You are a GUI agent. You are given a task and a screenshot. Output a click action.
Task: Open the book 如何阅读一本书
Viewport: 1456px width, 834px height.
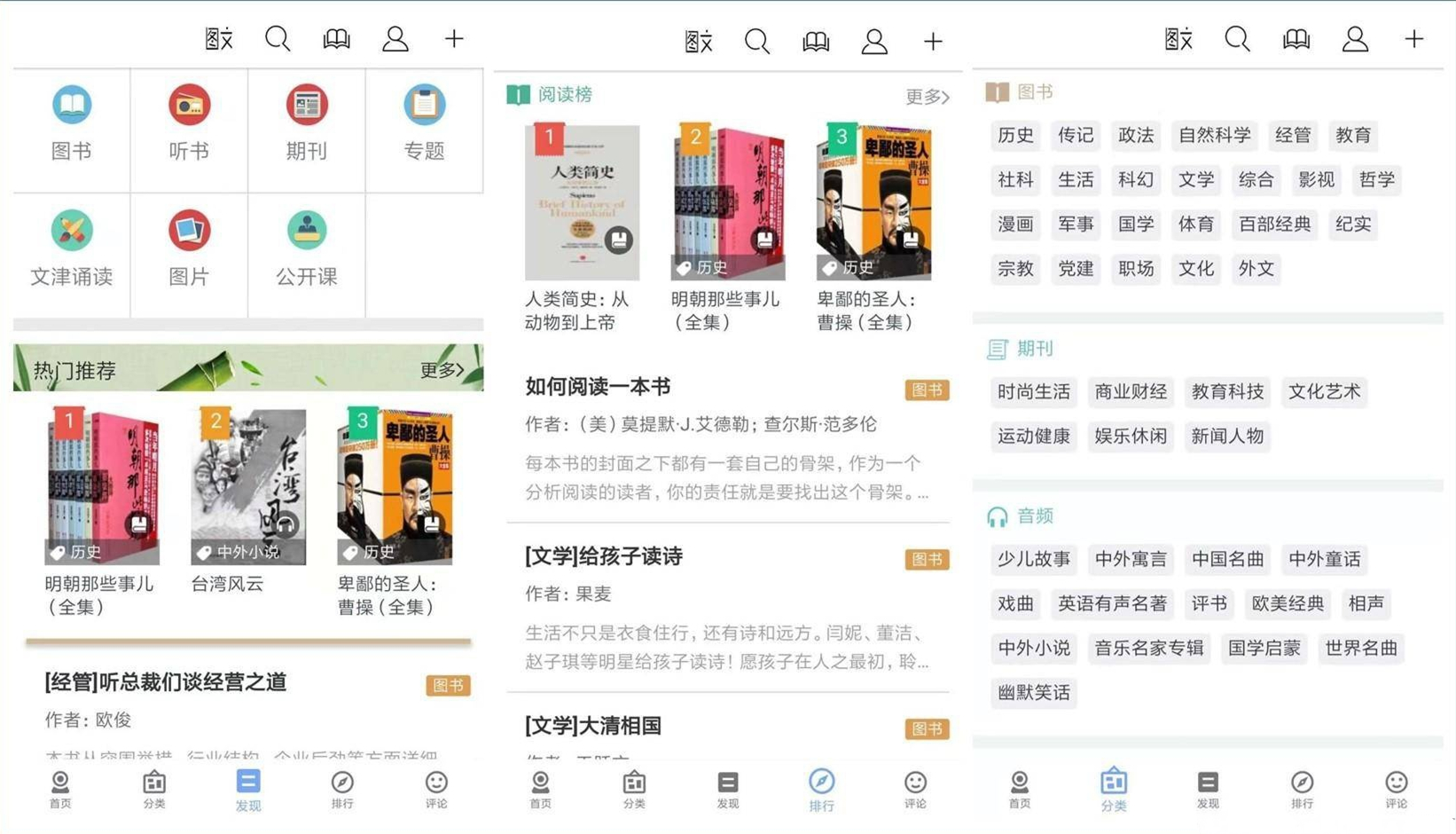[x=597, y=388]
